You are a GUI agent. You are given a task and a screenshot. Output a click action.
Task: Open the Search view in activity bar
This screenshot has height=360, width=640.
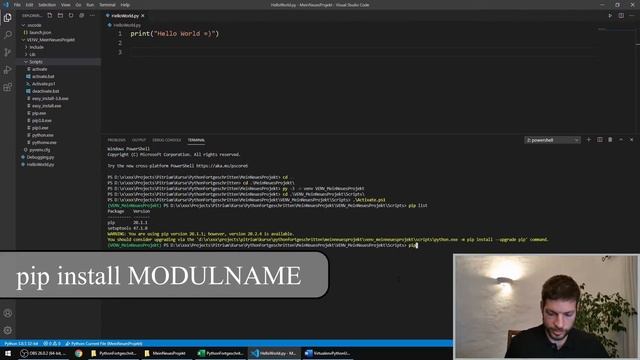click(x=7, y=35)
